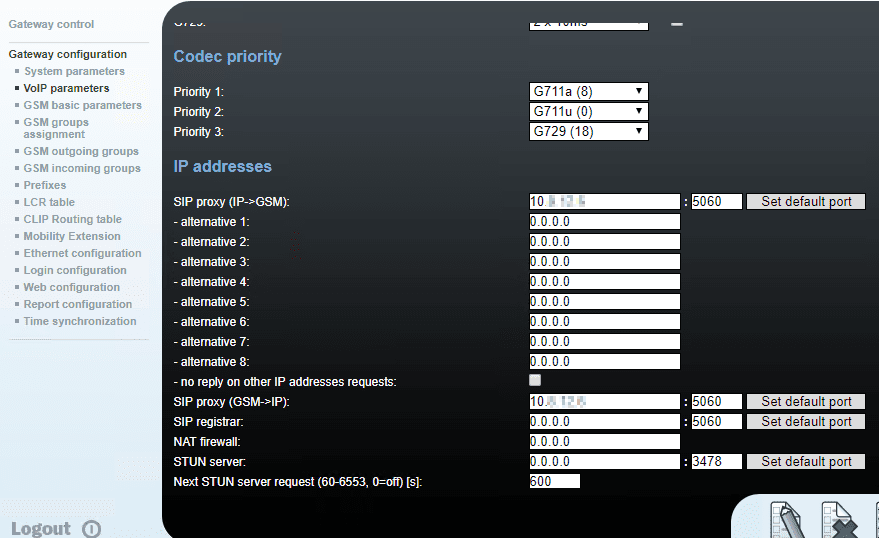
Task: Click alternative 4 IP address field
Action: (604, 281)
